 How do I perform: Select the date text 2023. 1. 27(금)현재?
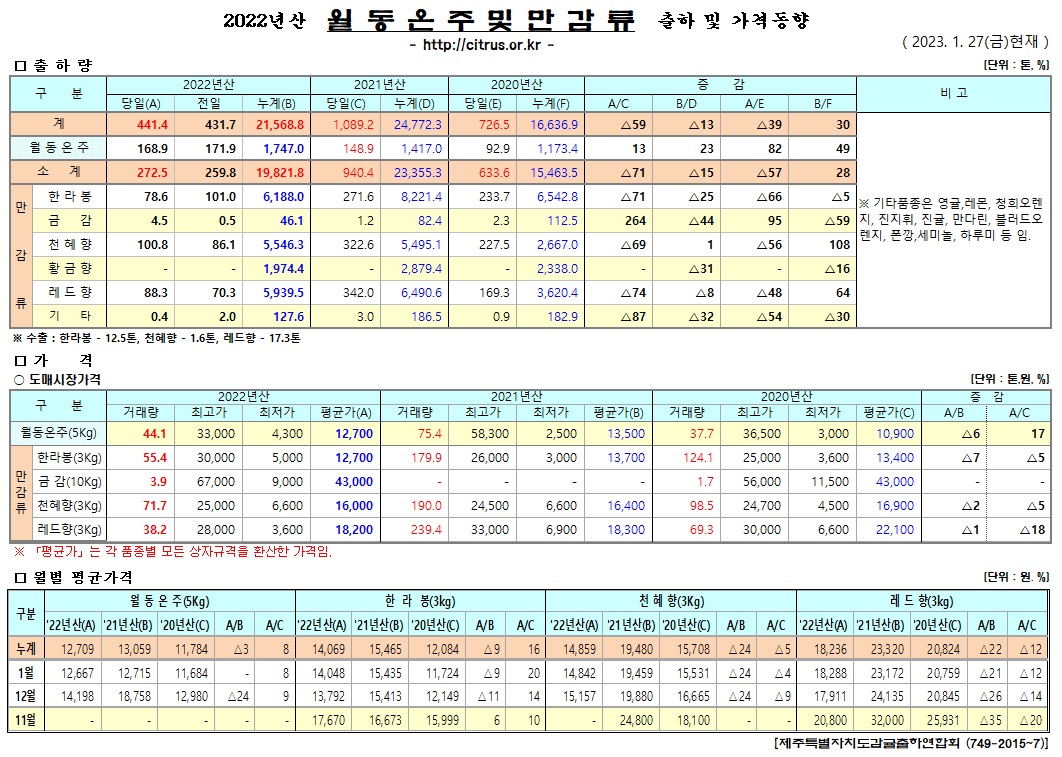(x=974, y=42)
